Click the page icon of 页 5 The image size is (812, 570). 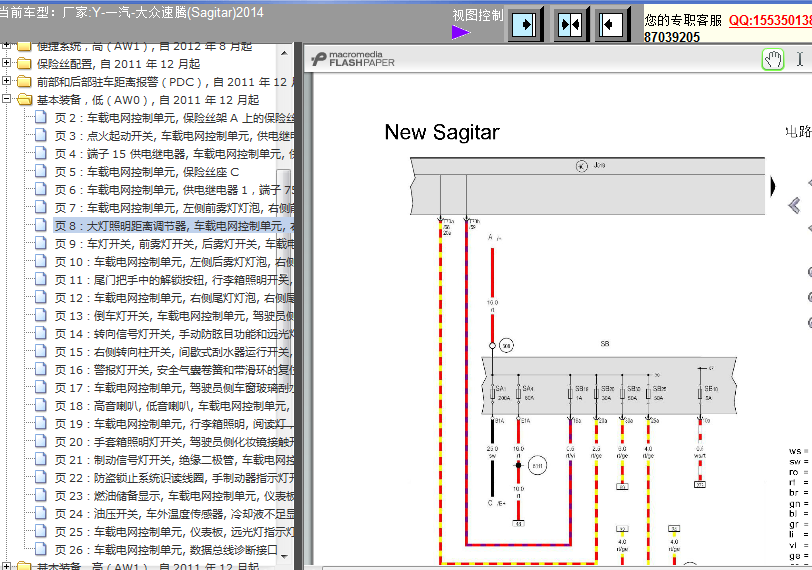pos(41,171)
